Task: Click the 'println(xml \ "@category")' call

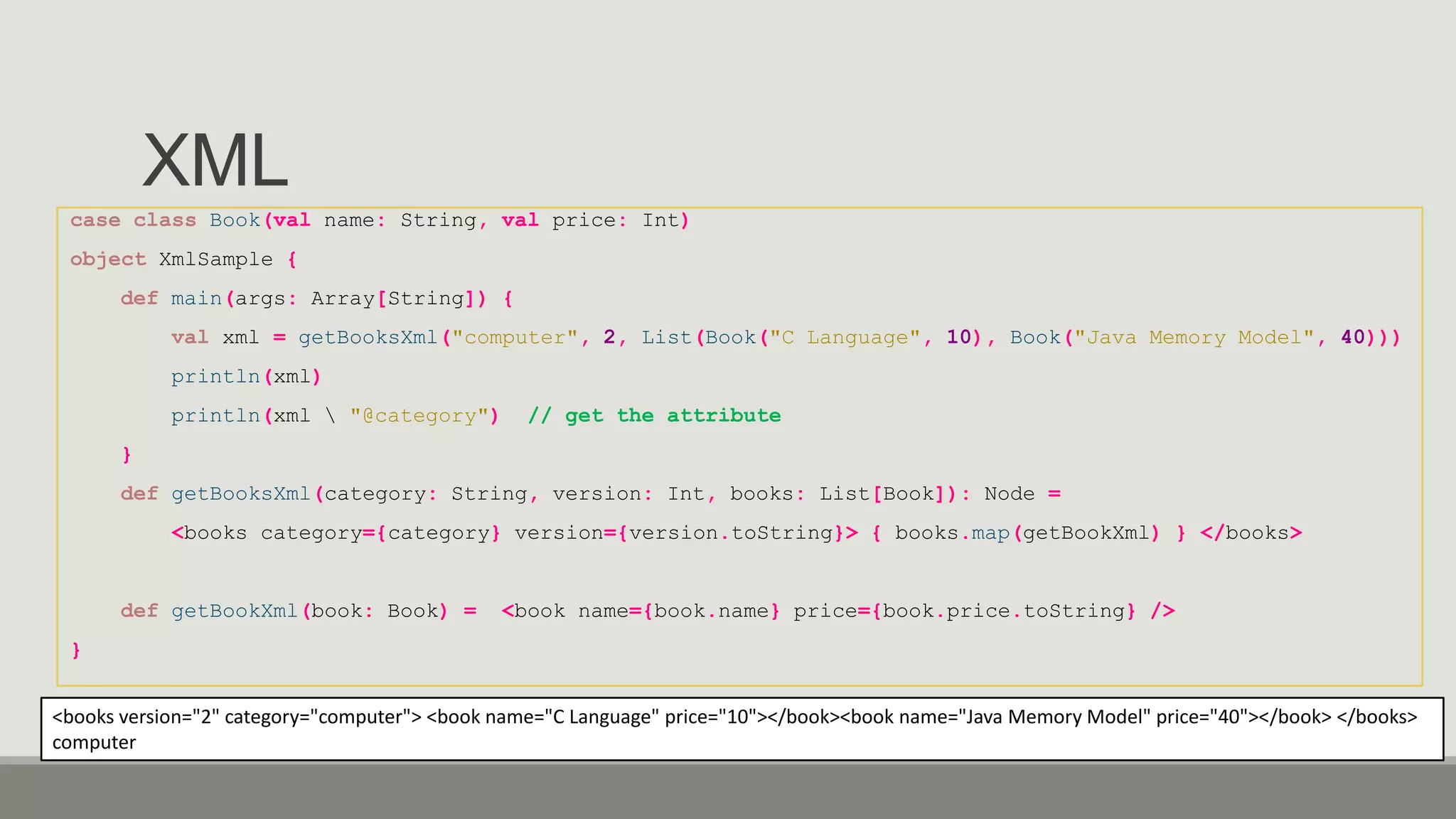Action: (x=336, y=416)
